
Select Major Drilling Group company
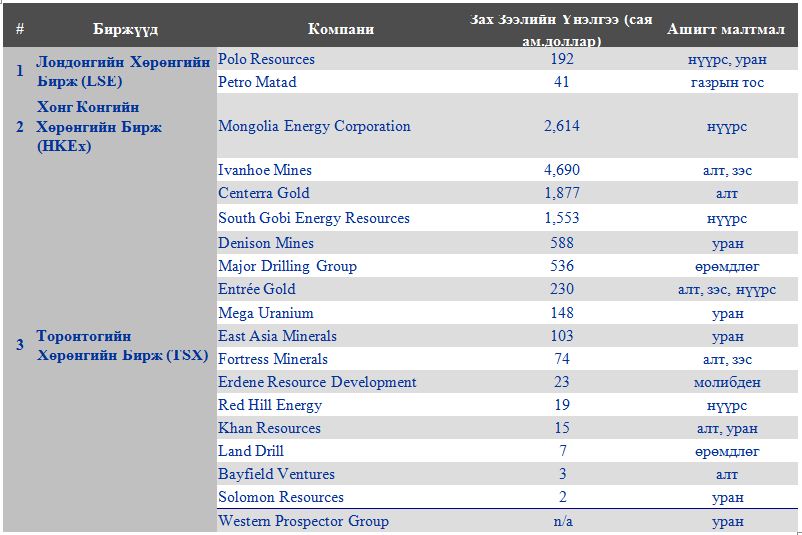coord(287,266)
